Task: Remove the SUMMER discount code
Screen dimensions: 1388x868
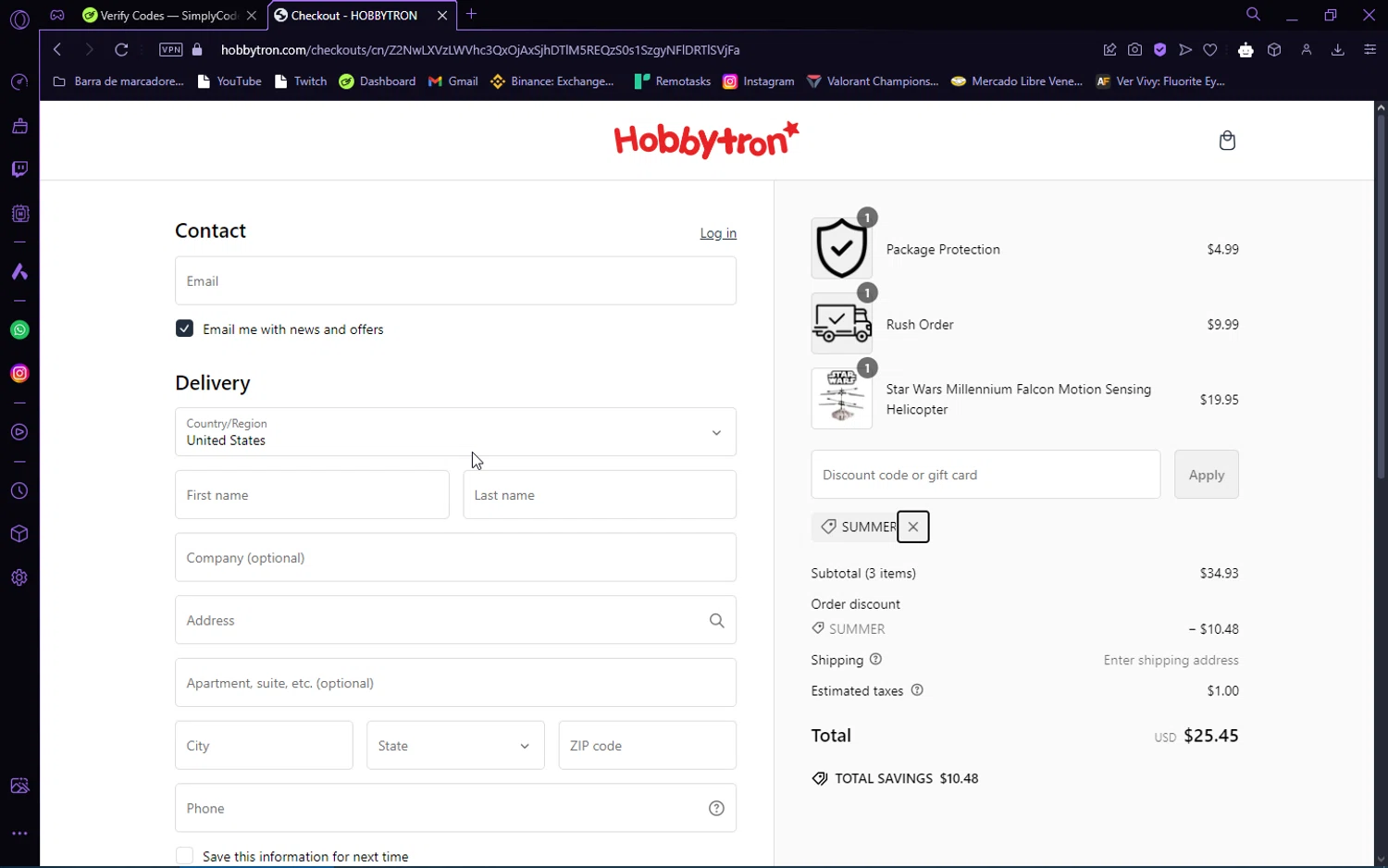Action: [913, 527]
